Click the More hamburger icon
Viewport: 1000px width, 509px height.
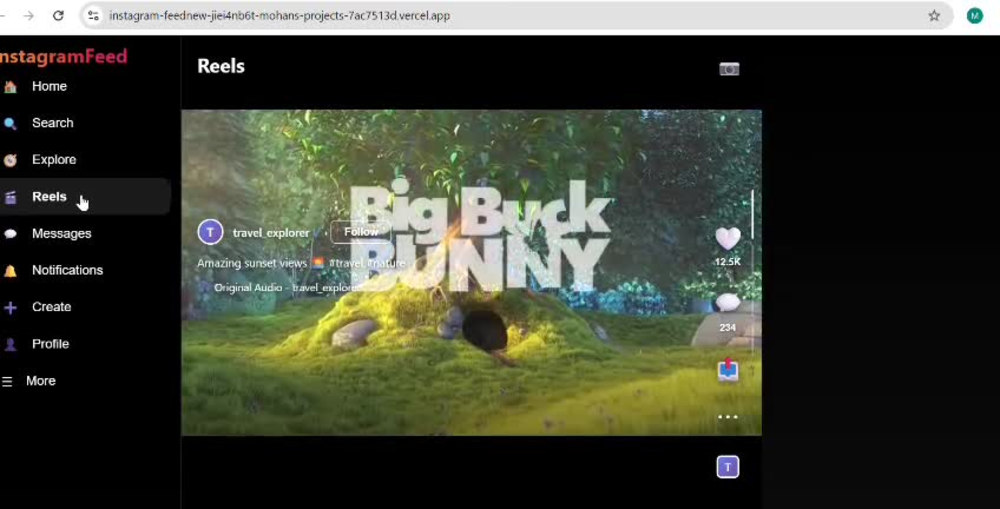(7, 381)
